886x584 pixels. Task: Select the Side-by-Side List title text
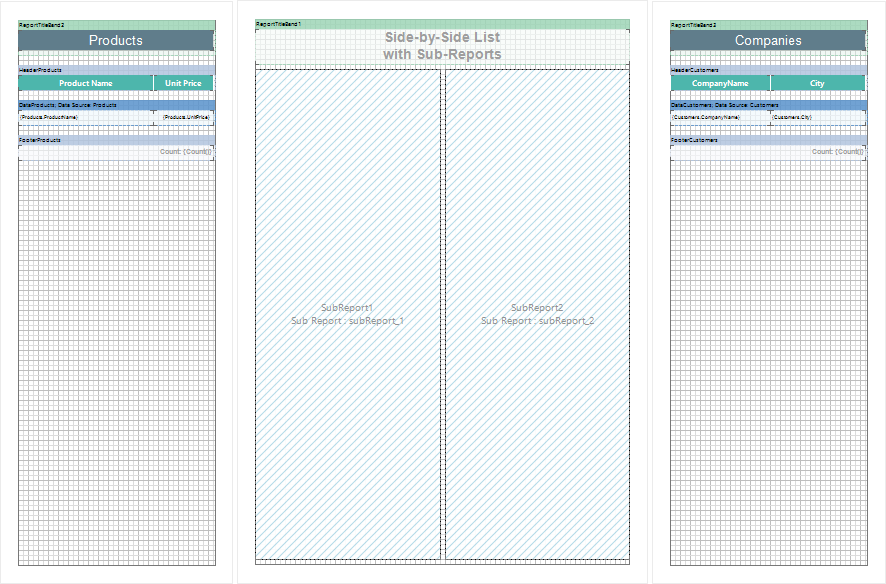click(x=442, y=46)
